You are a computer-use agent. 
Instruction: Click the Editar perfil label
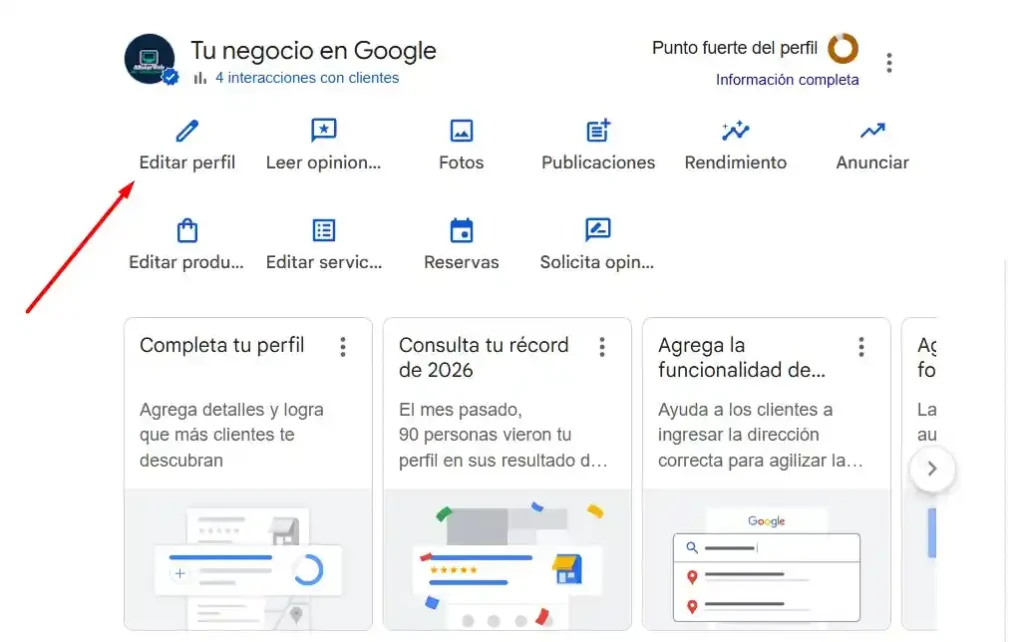[187, 163]
